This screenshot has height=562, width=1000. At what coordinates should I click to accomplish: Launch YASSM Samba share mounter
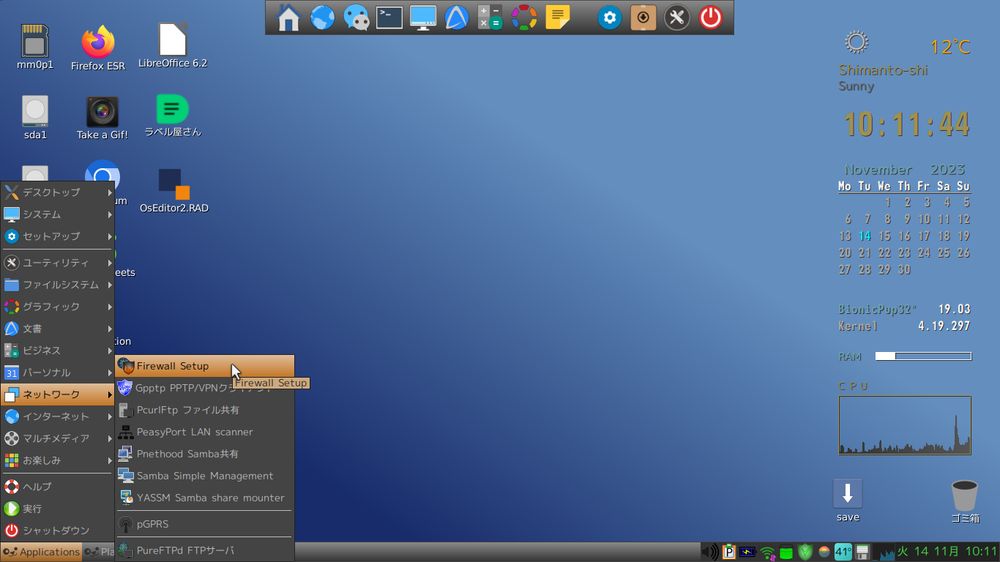tap(205, 498)
